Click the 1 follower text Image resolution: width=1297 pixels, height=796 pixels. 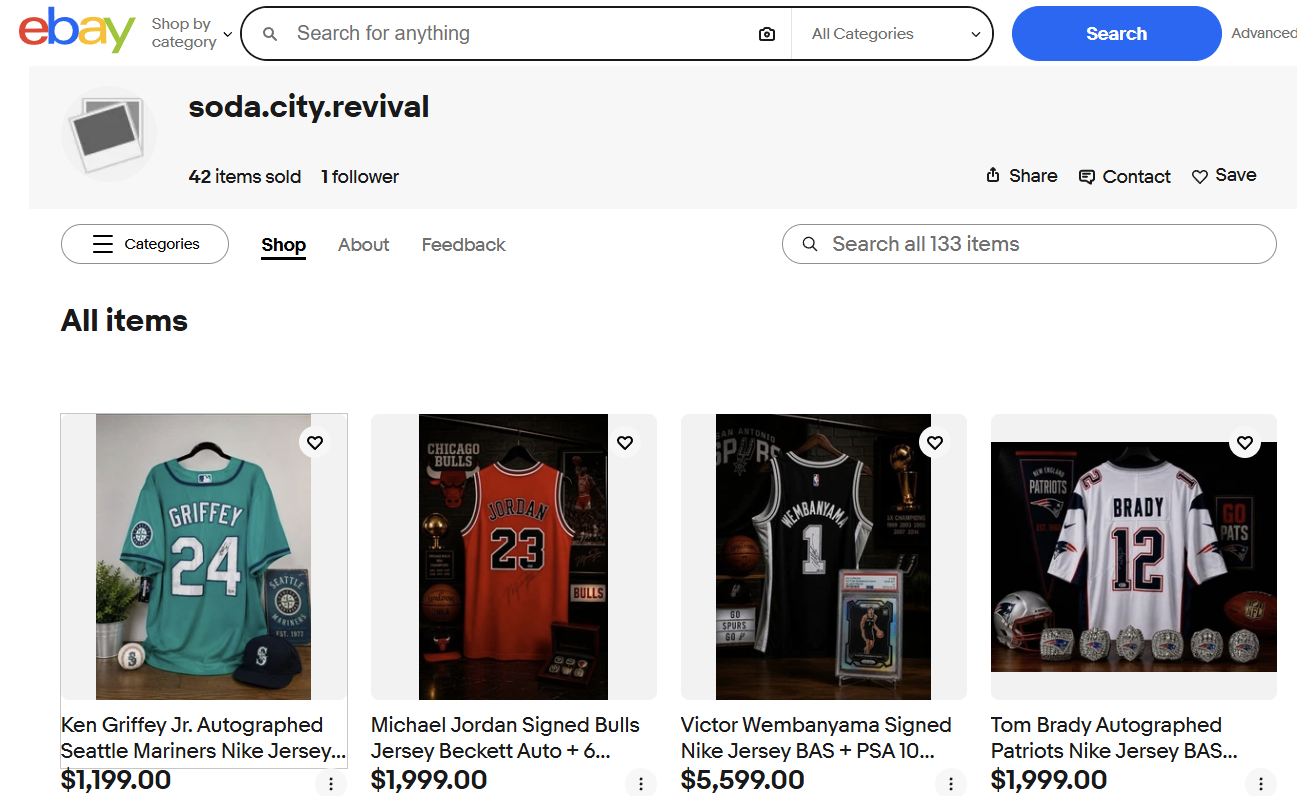(360, 177)
